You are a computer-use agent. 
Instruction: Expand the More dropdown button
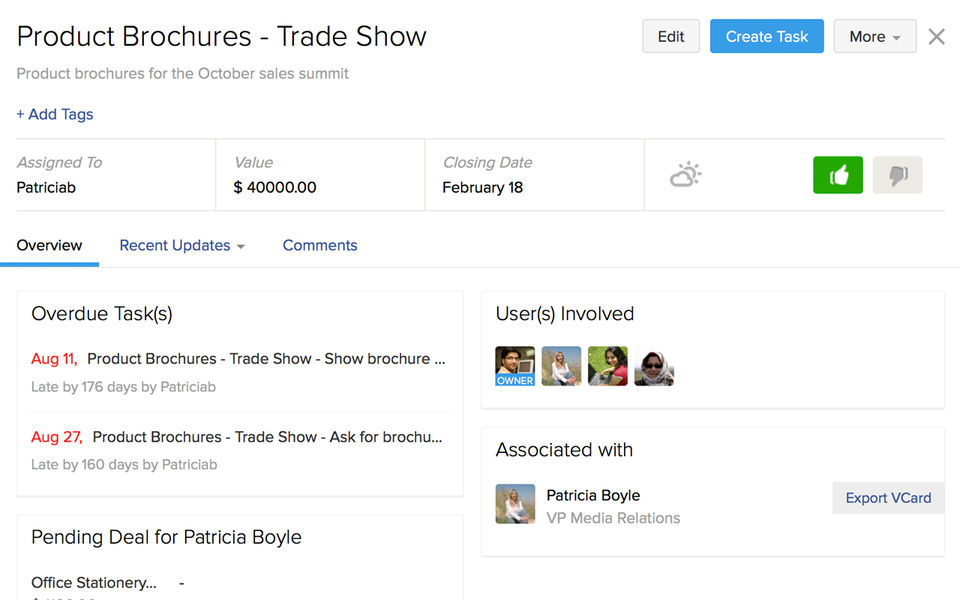pos(874,37)
